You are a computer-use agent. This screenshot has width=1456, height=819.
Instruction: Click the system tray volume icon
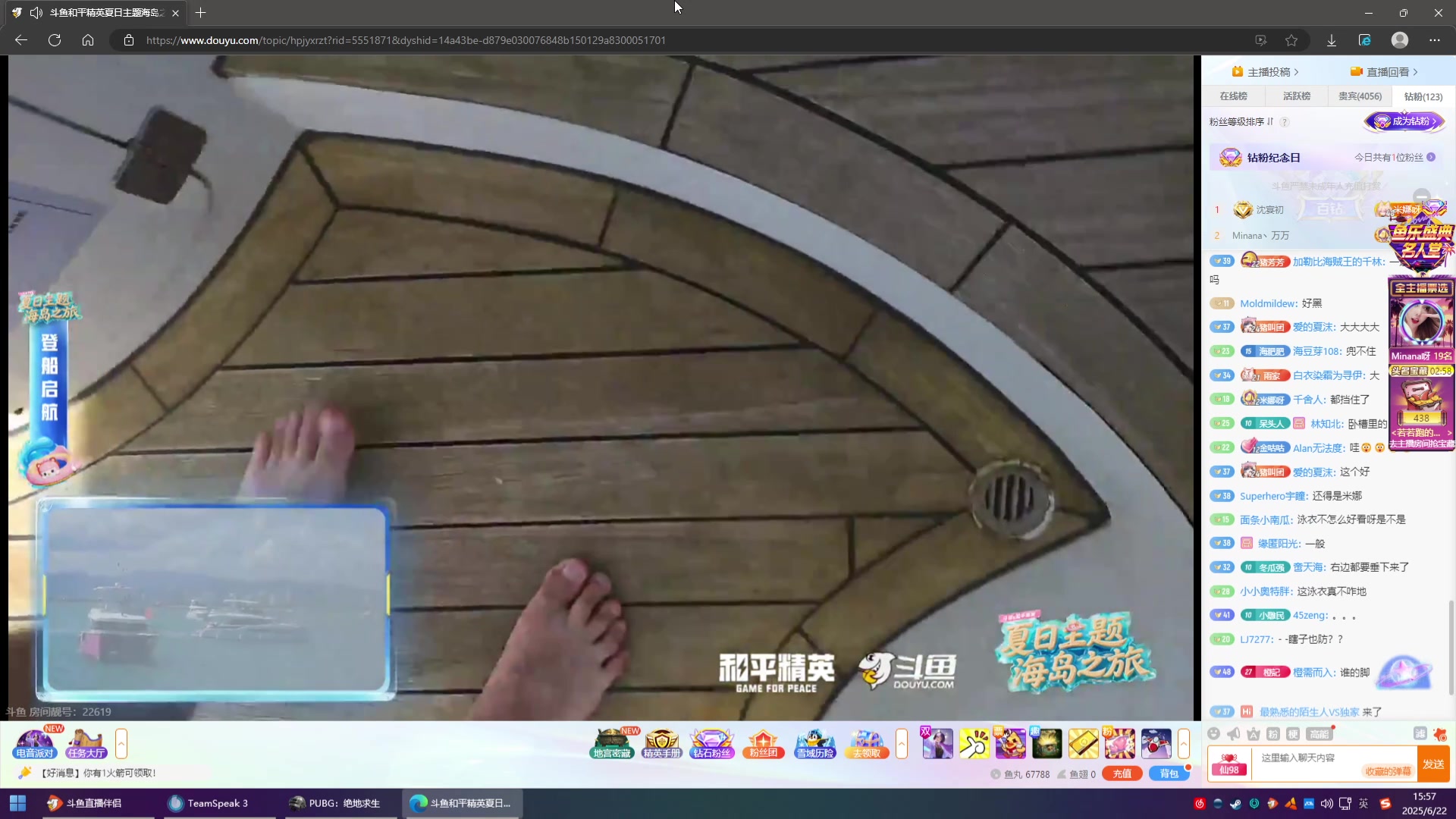pos(1326,804)
